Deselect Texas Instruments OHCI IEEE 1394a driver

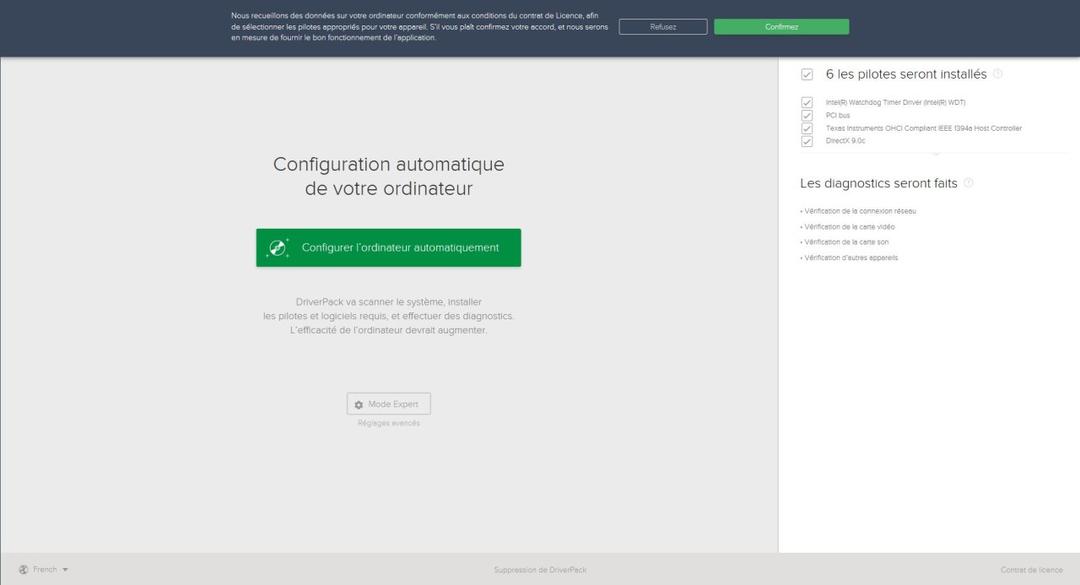tap(807, 128)
